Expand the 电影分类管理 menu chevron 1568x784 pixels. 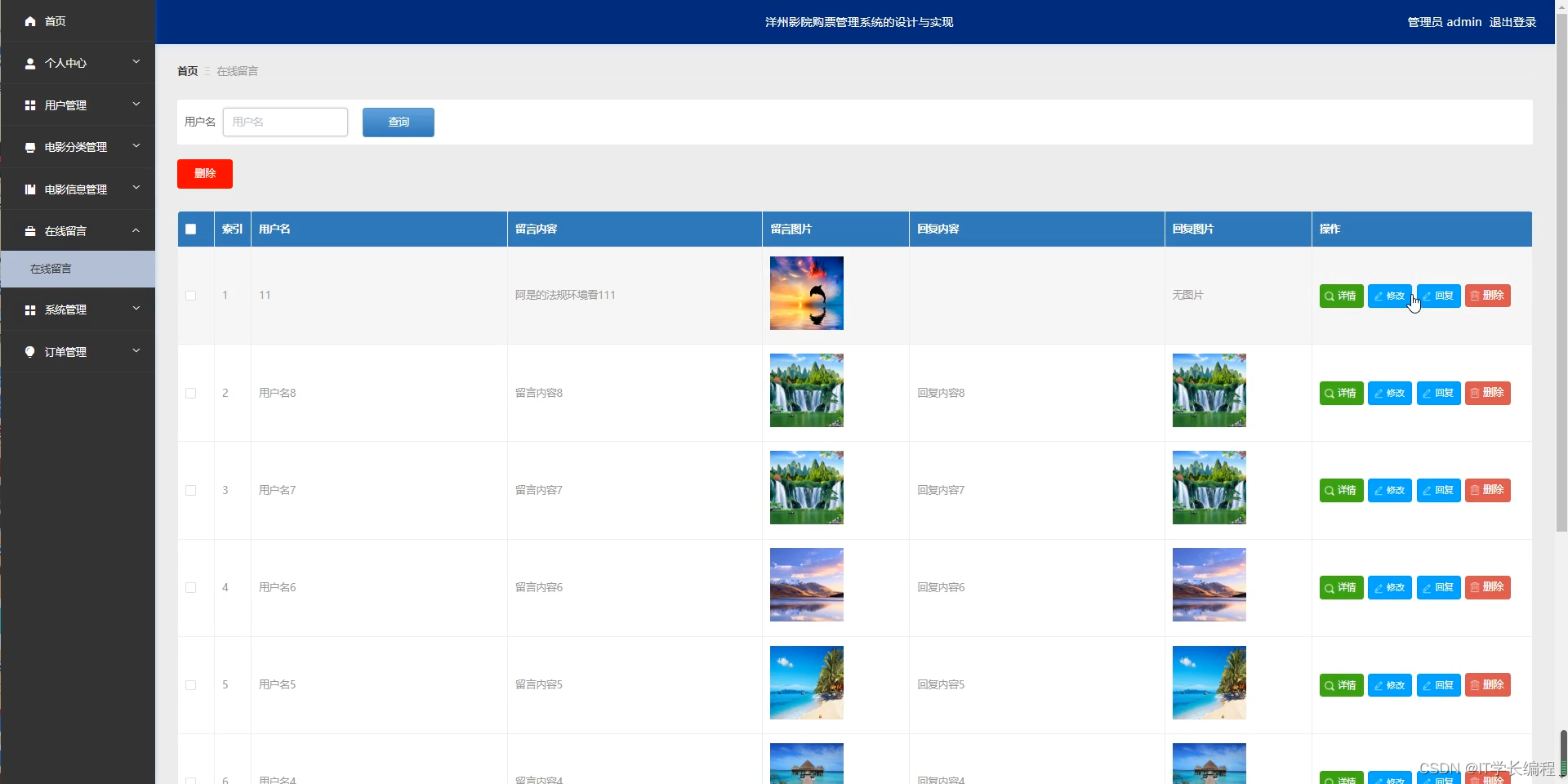tap(136, 145)
